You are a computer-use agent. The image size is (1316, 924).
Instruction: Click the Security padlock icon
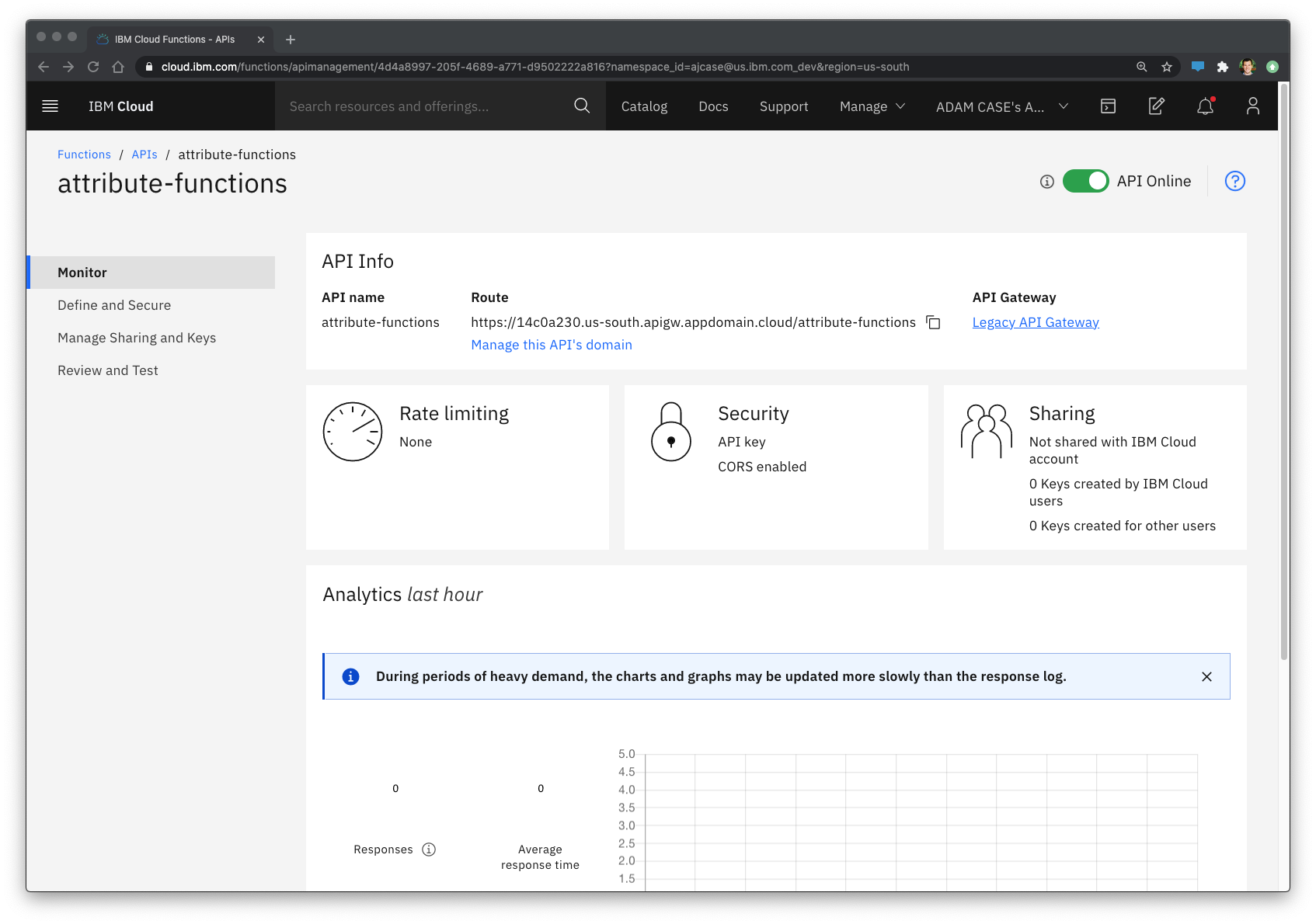(x=671, y=432)
